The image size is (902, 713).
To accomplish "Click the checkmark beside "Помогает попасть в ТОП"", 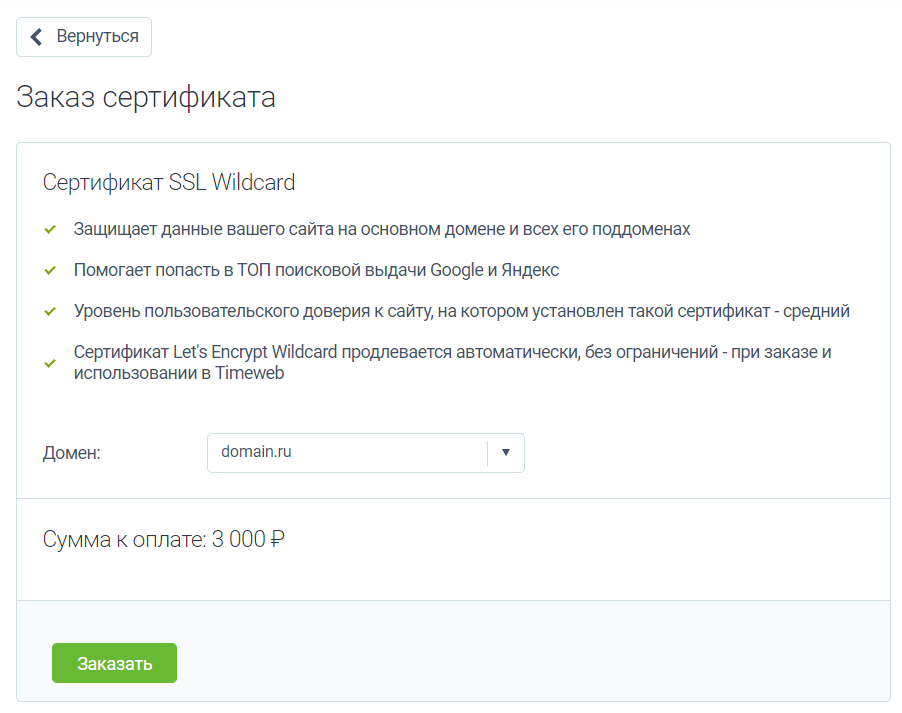I will 49,270.
